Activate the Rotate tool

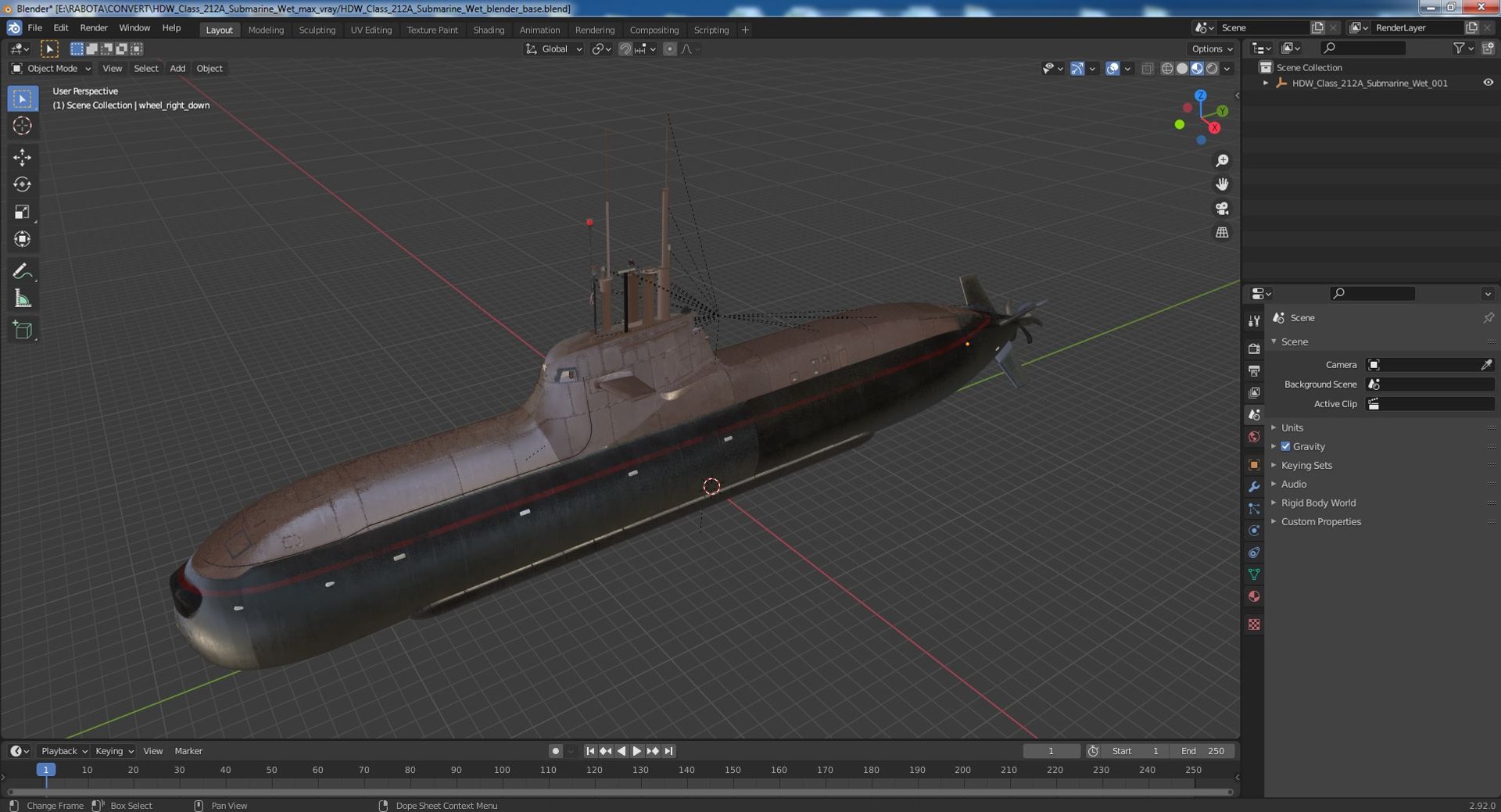point(22,184)
